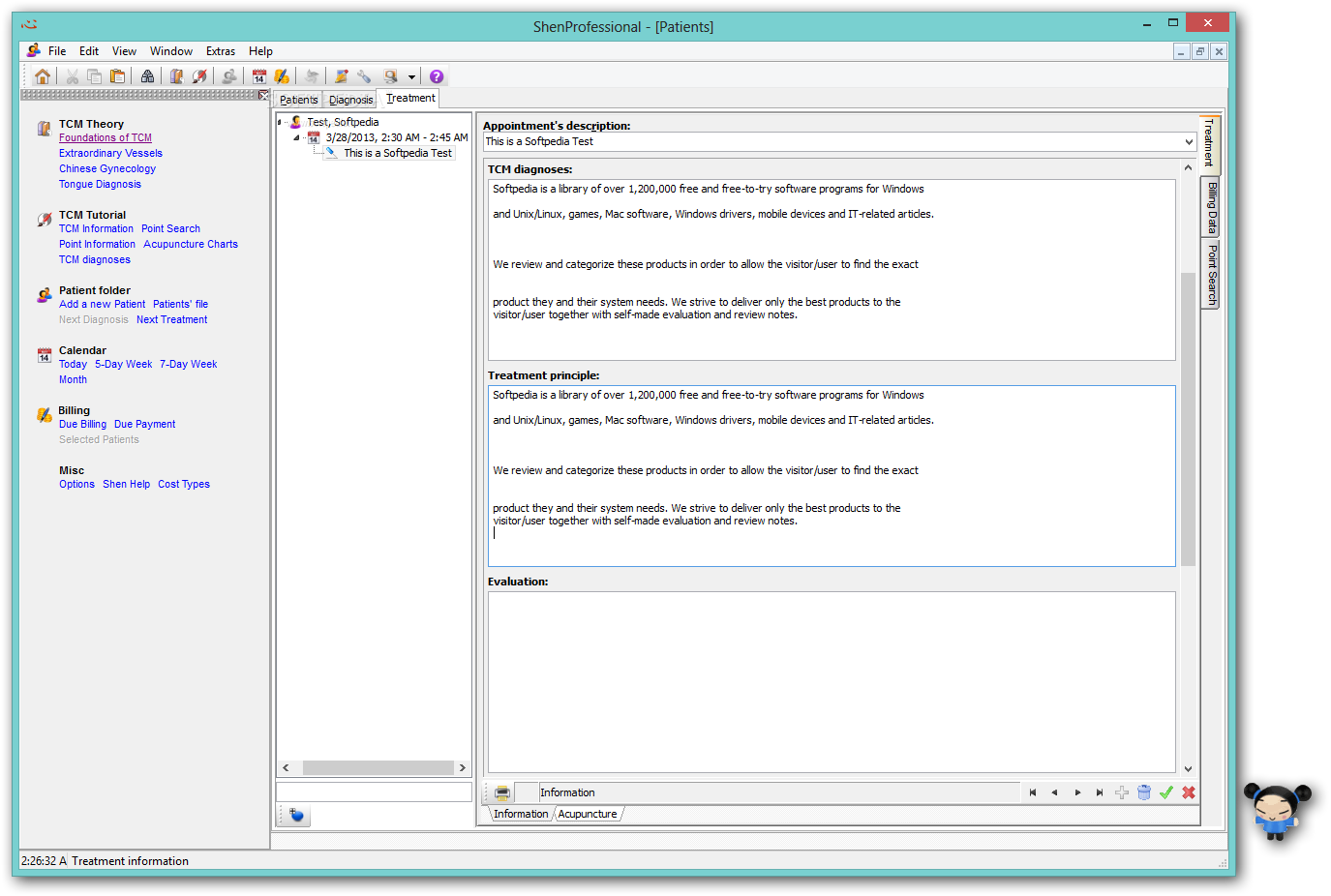The width and height of the screenshot is (1331, 896).
Task: Open the dropdown arrow beside monitor icon
Action: [x=411, y=77]
